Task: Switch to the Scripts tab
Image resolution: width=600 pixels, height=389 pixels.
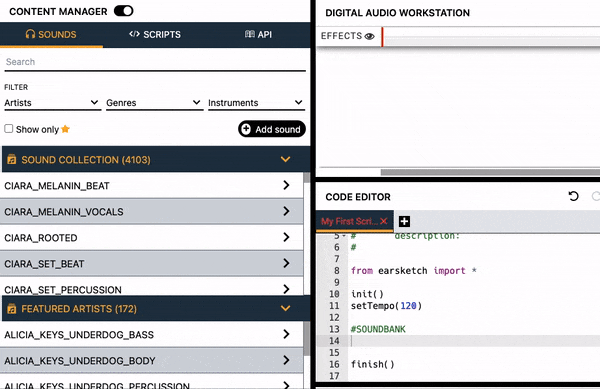Action: click(x=155, y=34)
